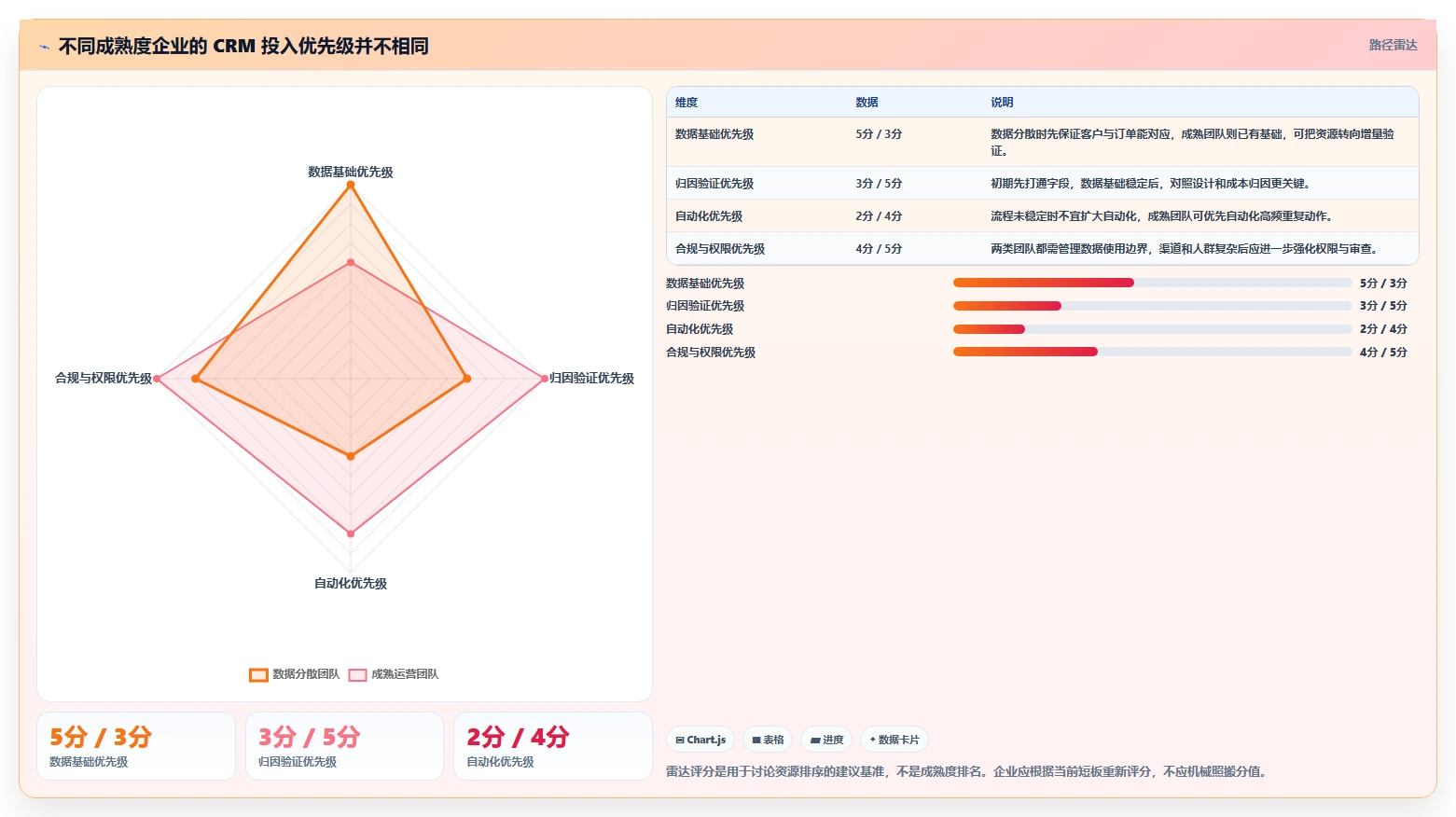
Task: Click the 数据 table column header
Action: [867, 103]
